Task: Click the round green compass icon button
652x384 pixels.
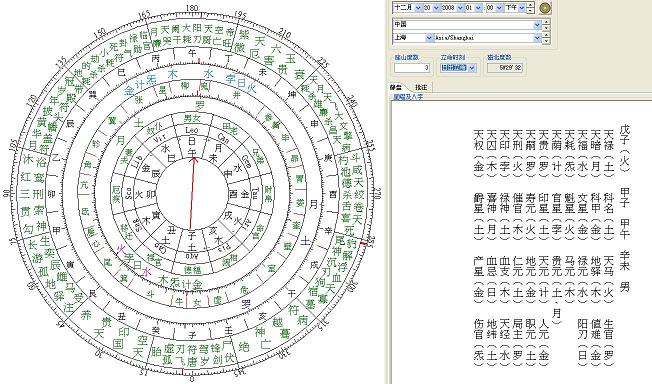Action: 545,7
